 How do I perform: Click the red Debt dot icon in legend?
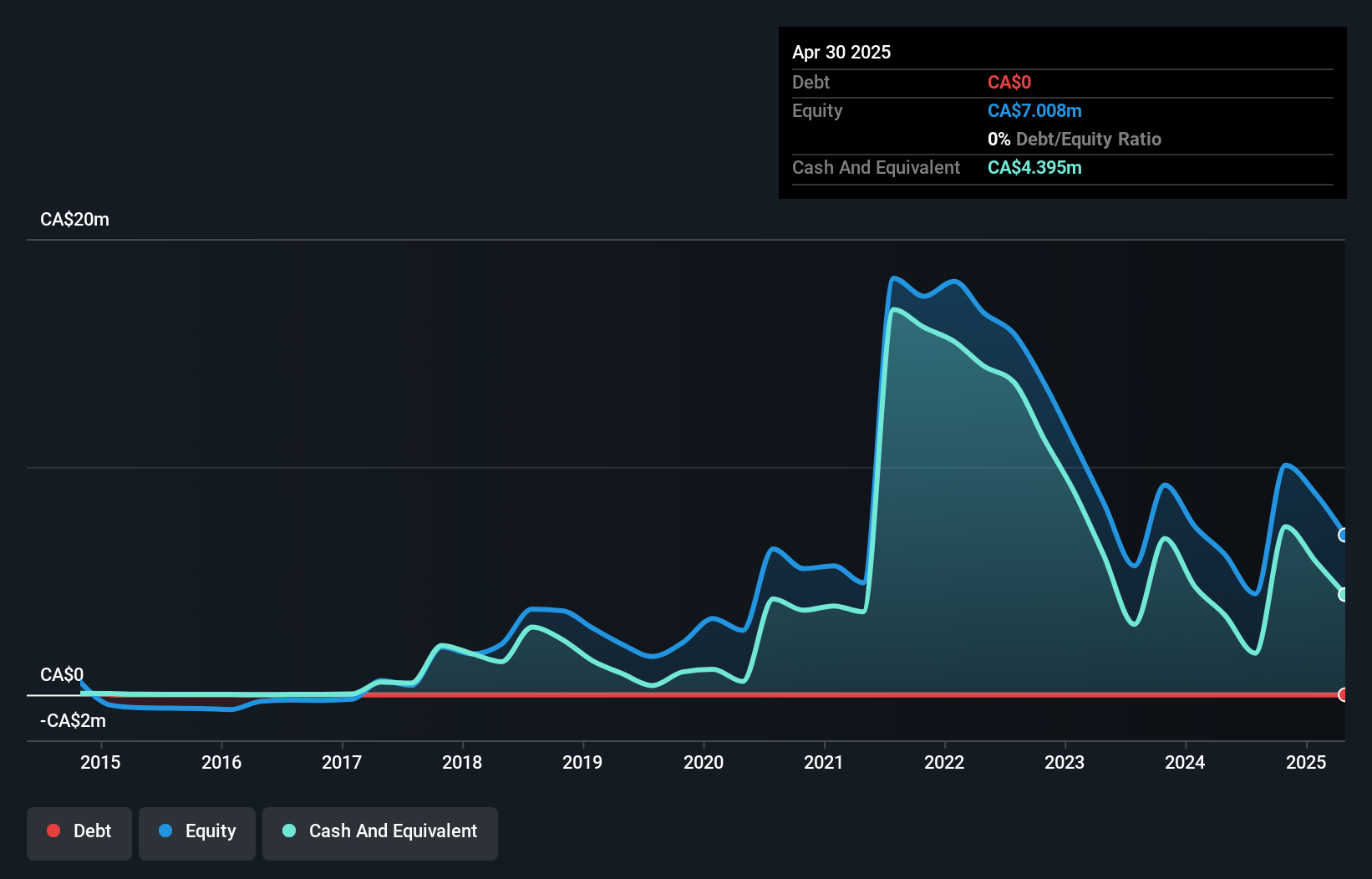(53, 831)
